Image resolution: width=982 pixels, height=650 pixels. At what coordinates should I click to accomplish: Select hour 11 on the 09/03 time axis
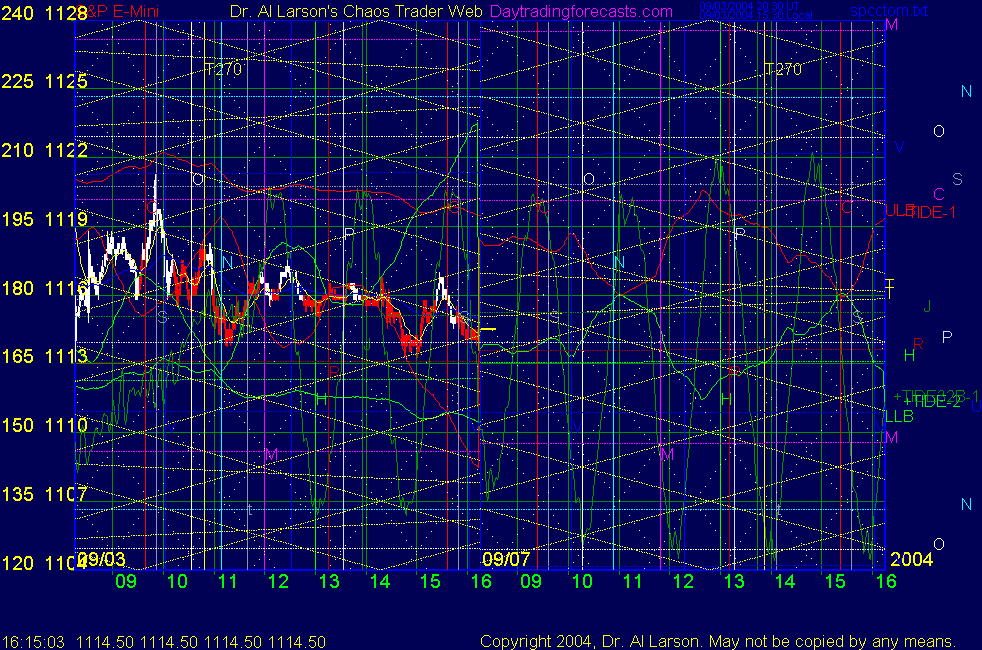pos(227,581)
